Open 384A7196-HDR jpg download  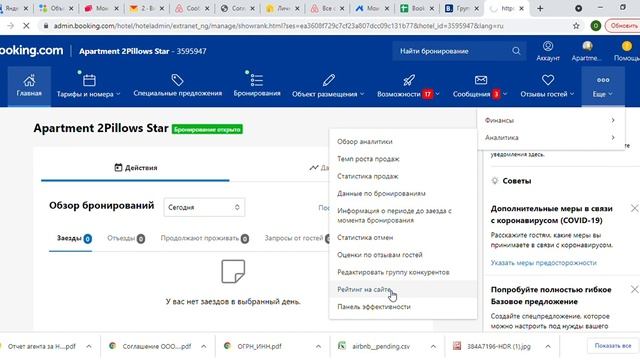[x=493, y=346]
